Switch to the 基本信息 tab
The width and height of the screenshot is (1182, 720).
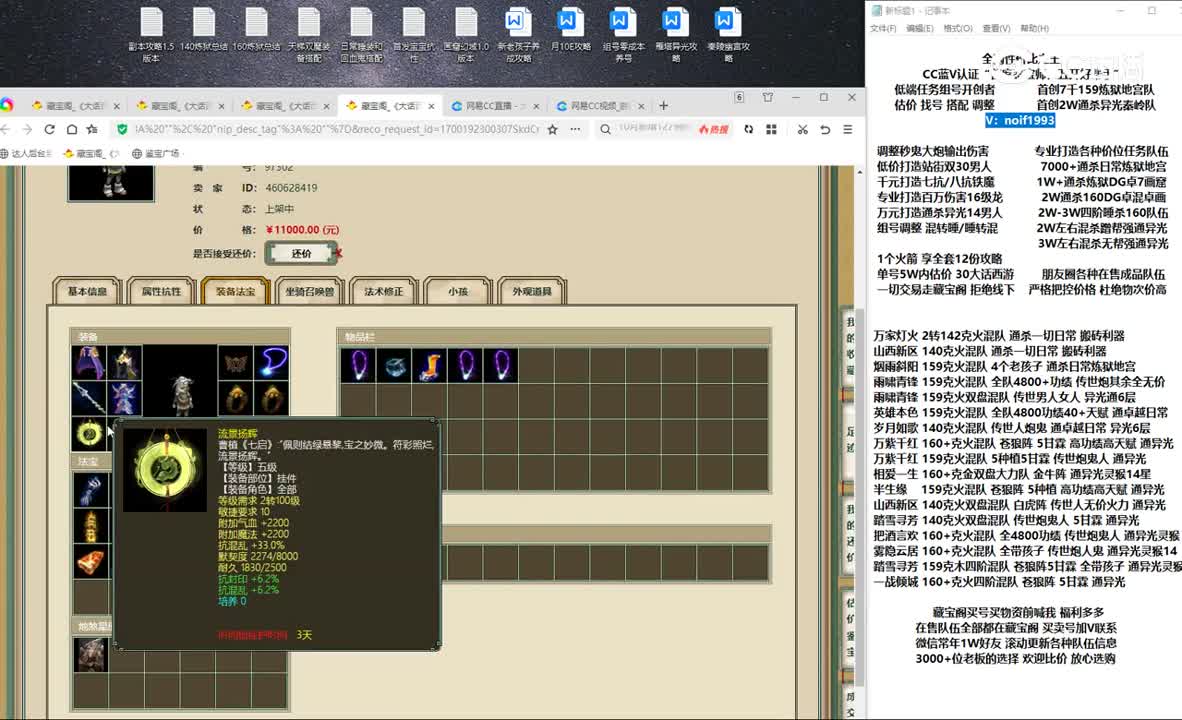(x=87, y=291)
